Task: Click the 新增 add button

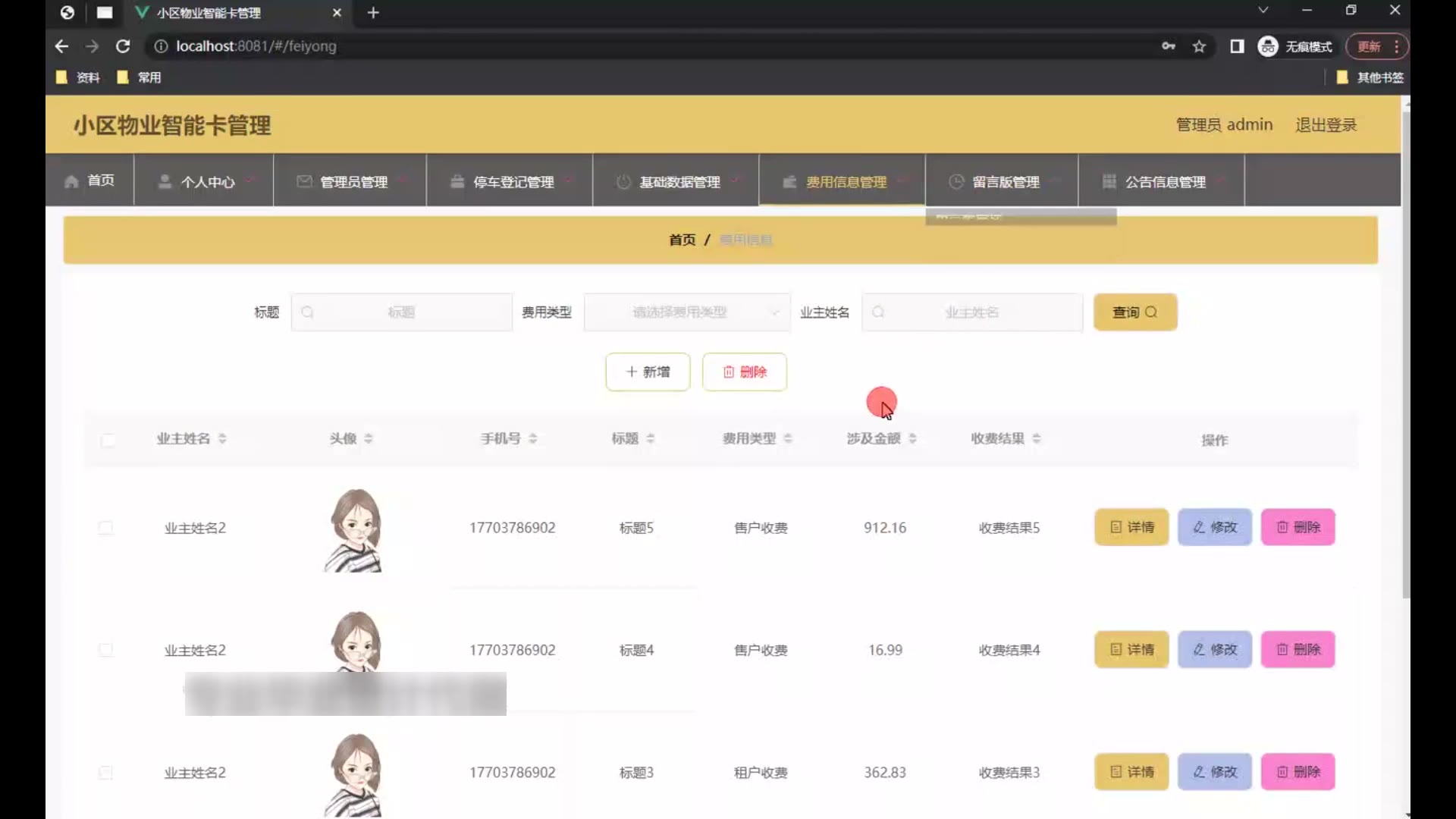Action: (x=648, y=372)
